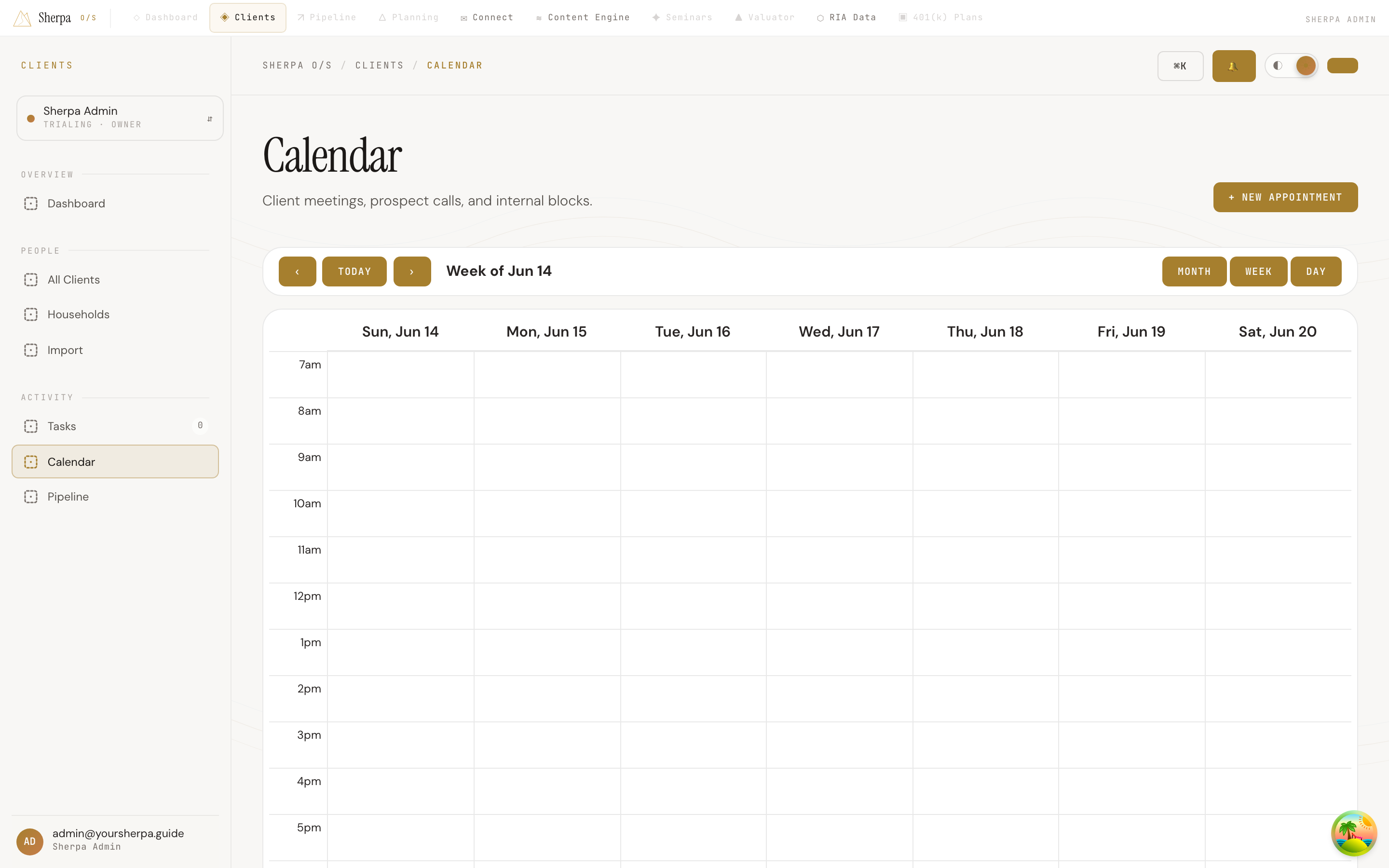Image resolution: width=1389 pixels, height=868 pixels.
Task: Click the 401(k) Plans square icon
Action: (x=903, y=17)
